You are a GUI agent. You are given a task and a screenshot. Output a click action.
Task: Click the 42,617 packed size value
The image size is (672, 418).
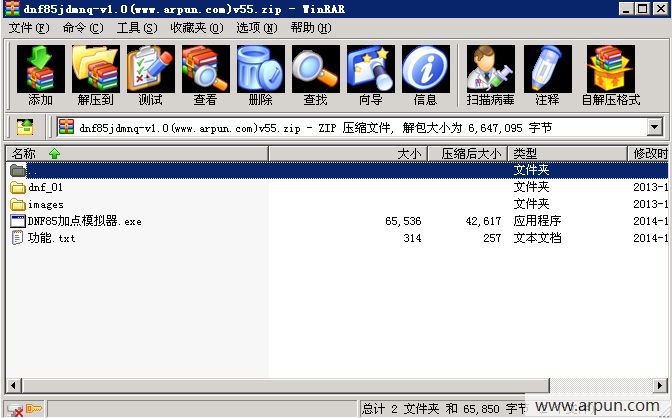point(483,221)
